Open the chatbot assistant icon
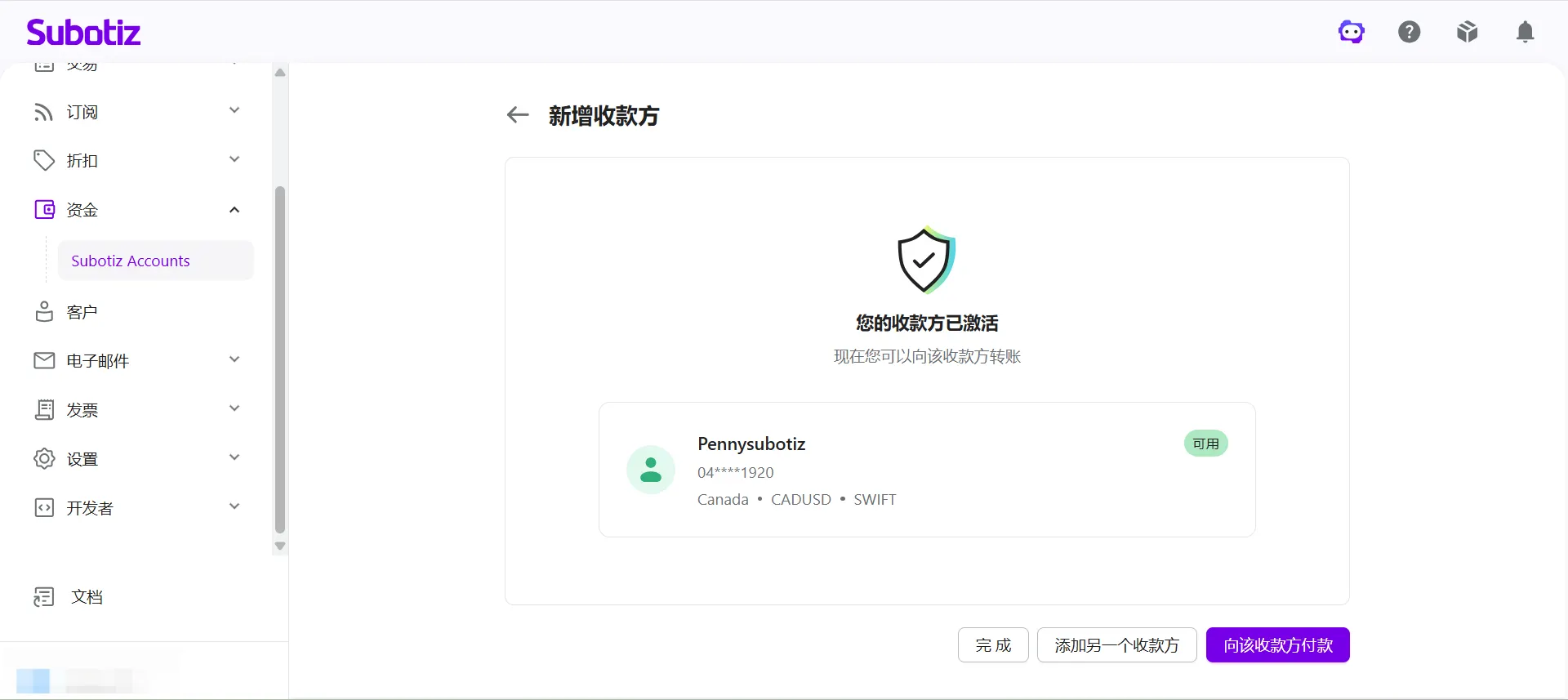Image resolution: width=1568 pixels, height=700 pixels. coord(1352,32)
